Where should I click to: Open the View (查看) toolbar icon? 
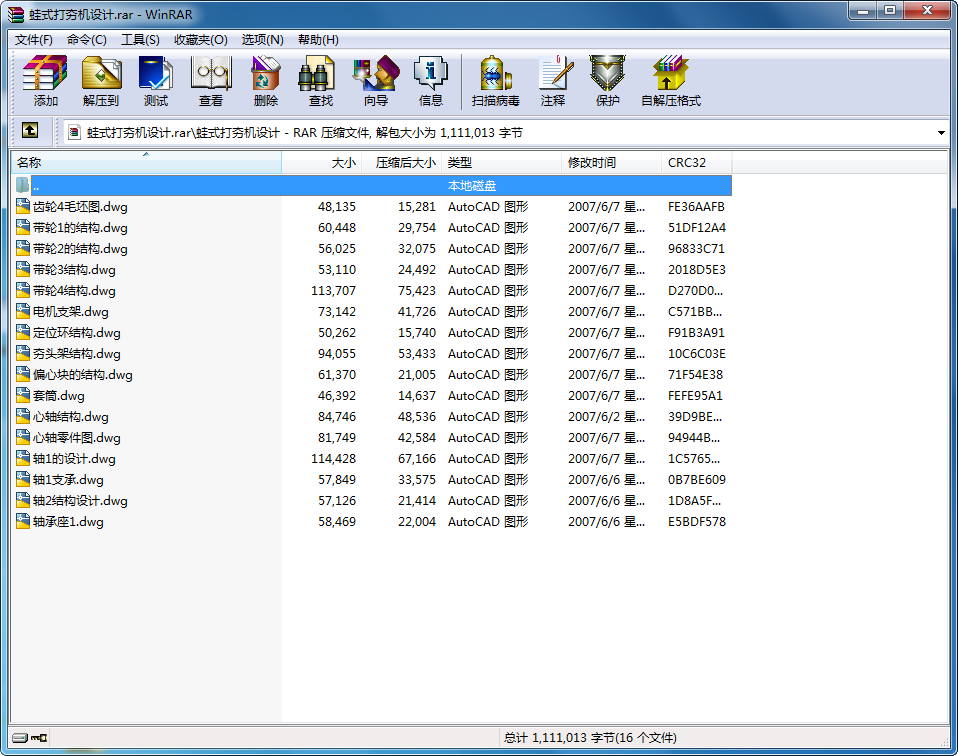click(x=210, y=81)
